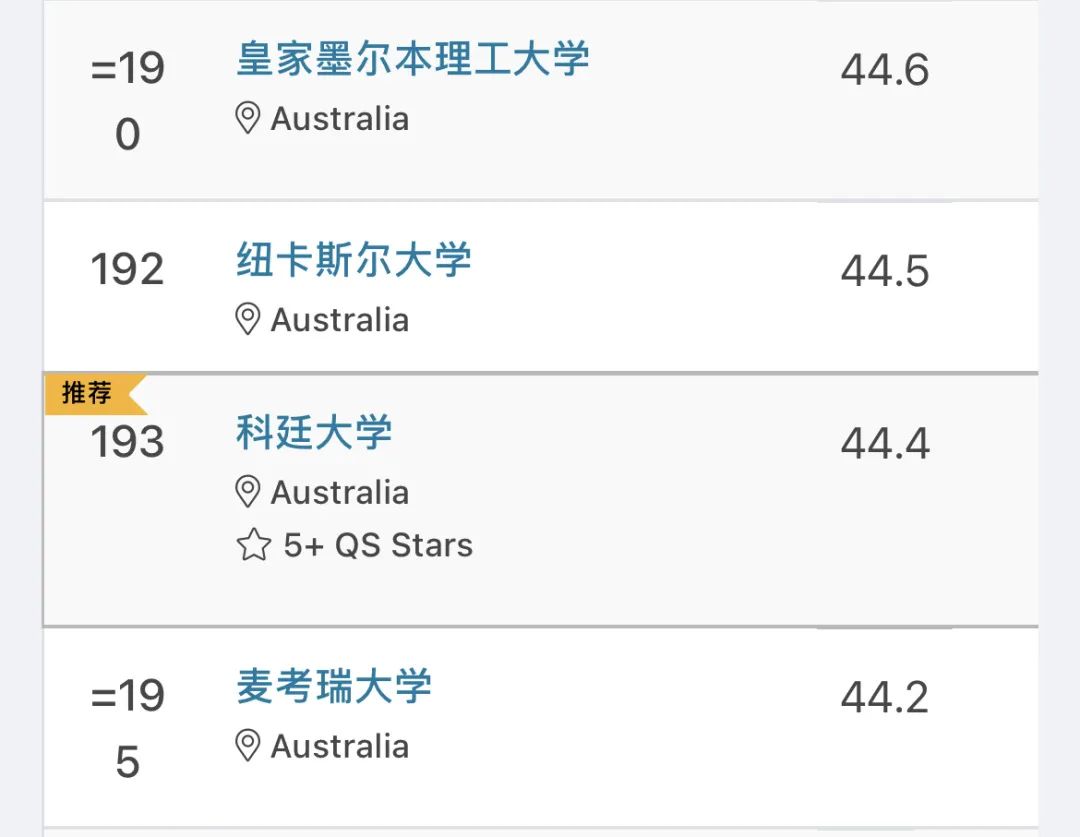Click Australia text under 科廷大学

point(340,493)
